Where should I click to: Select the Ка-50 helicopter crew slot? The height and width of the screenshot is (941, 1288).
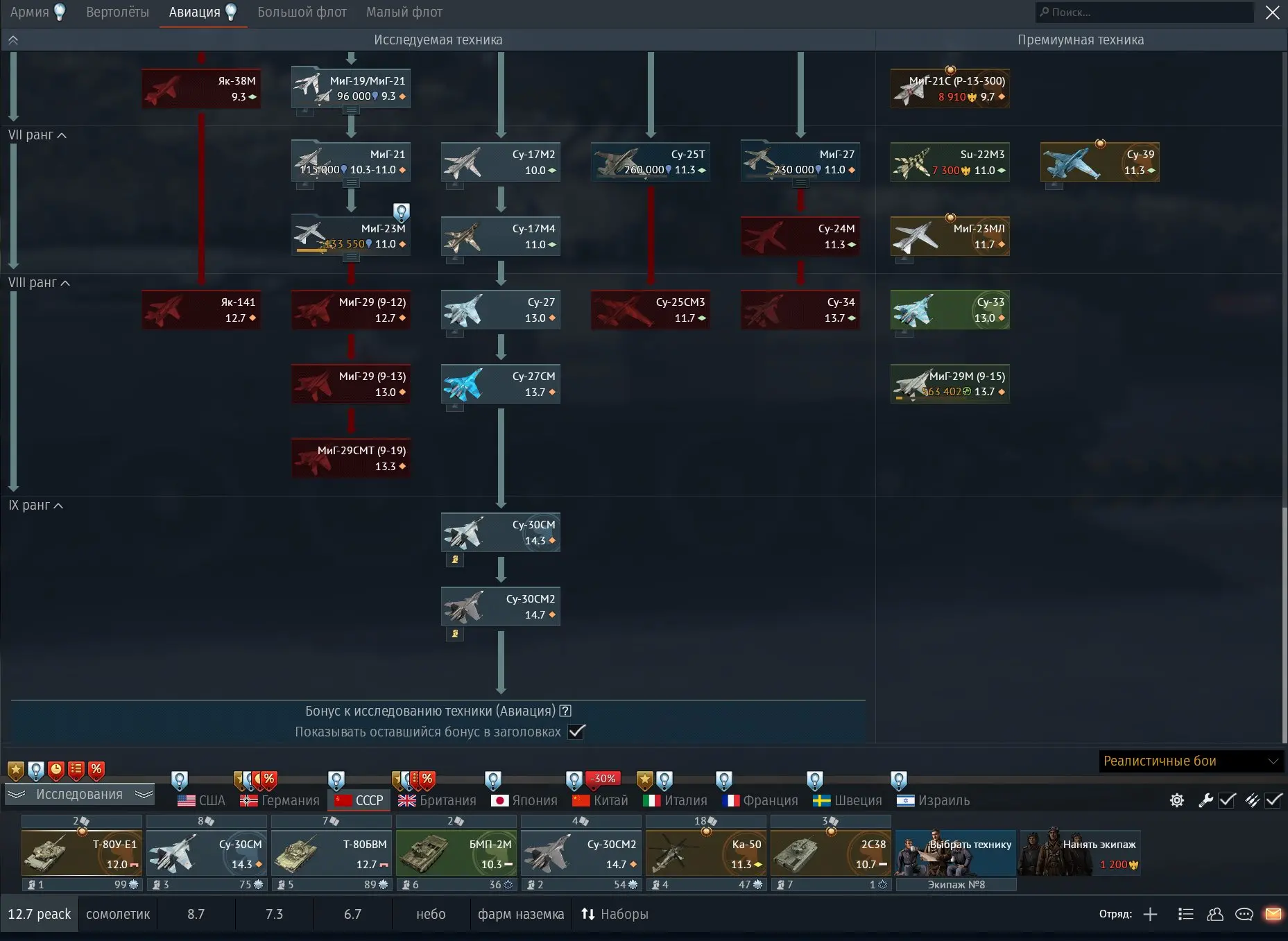pyautogui.click(x=706, y=854)
